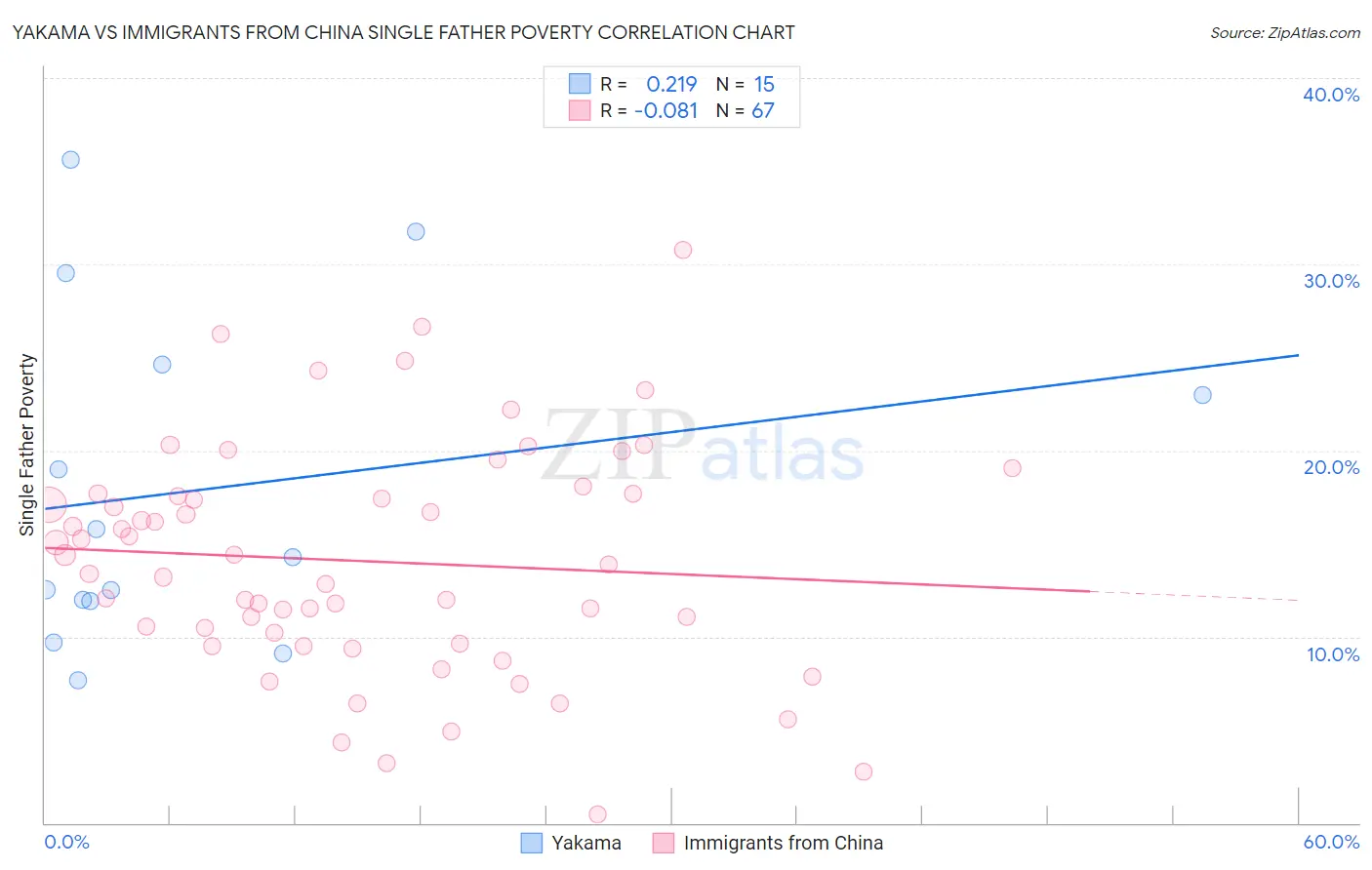Click the pink China regression trend line
This screenshot has height=870, width=1372.
coord(566,570)
